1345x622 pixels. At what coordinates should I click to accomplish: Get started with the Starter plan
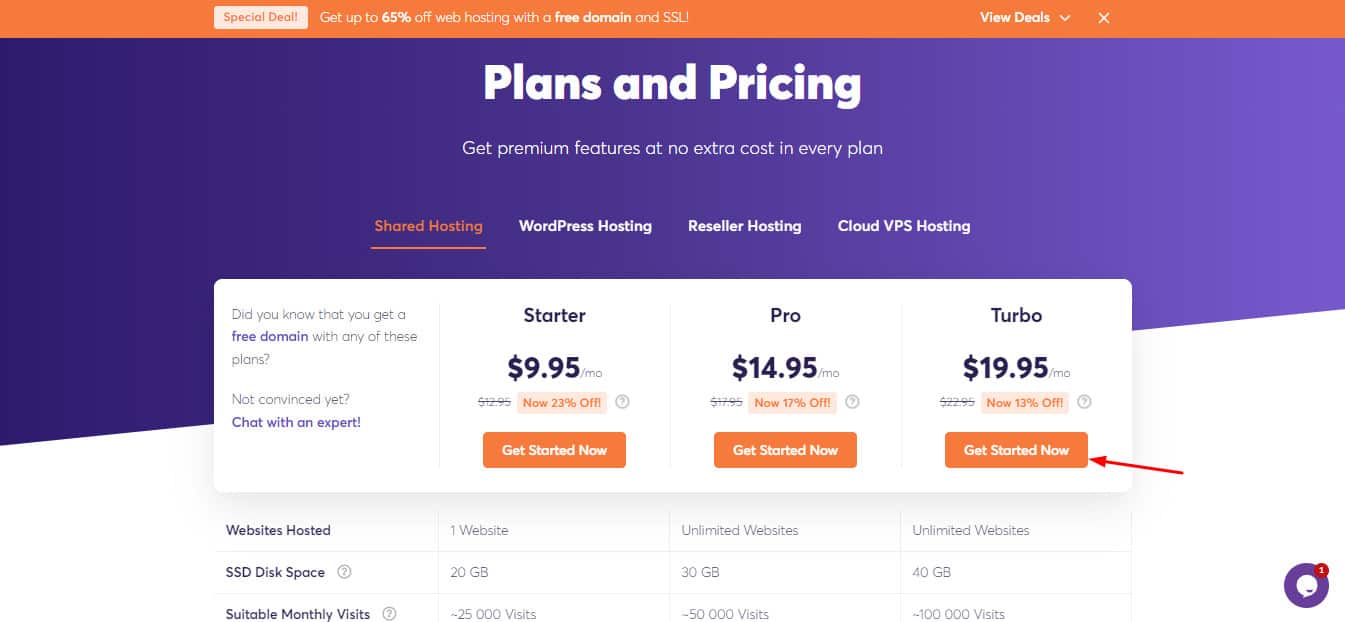click(554, 450)
